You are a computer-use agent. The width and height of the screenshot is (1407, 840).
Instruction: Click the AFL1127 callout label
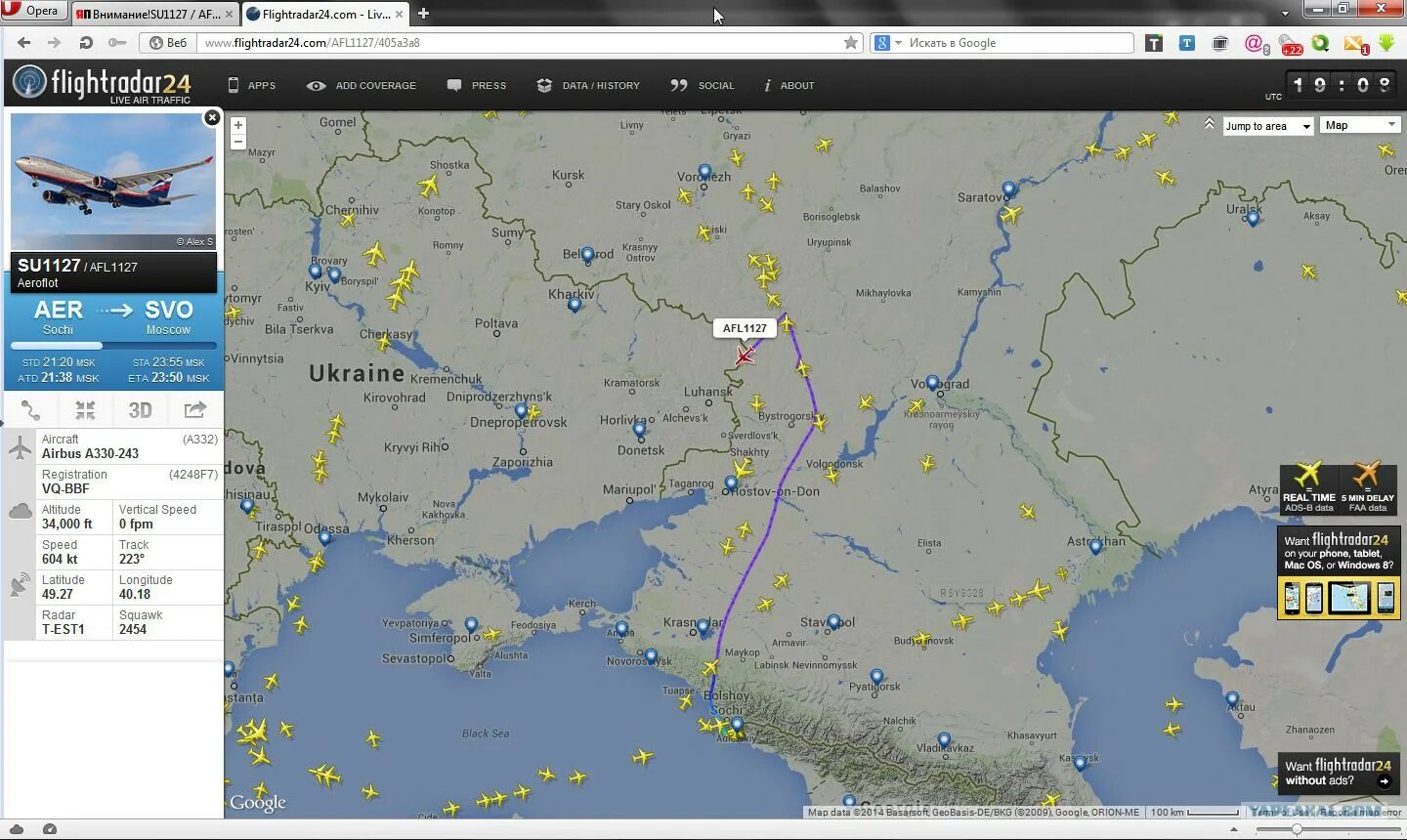745,328
